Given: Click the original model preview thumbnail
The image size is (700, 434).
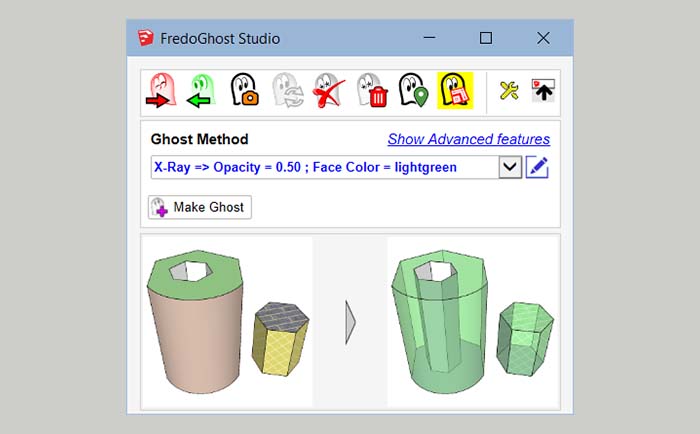Looking at the screenshot, I should click(228, 320).
